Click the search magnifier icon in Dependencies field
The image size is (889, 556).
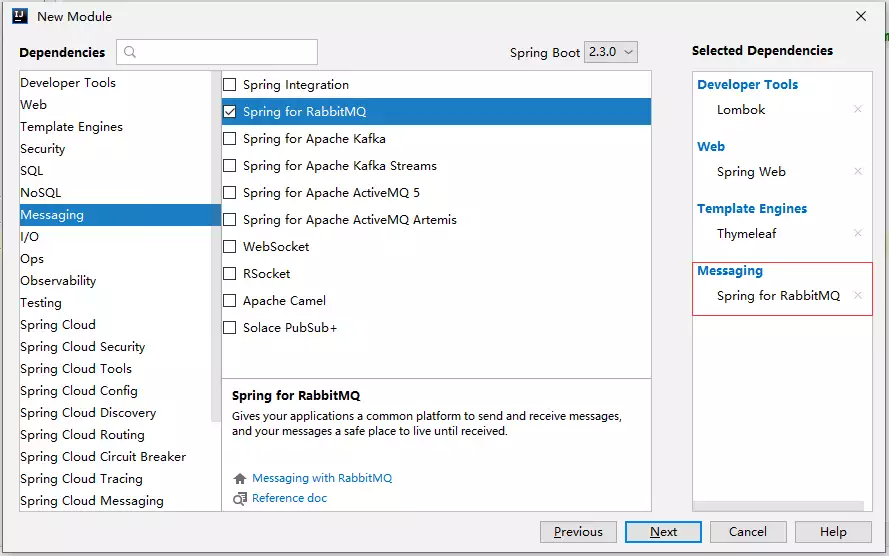[130, 52]
